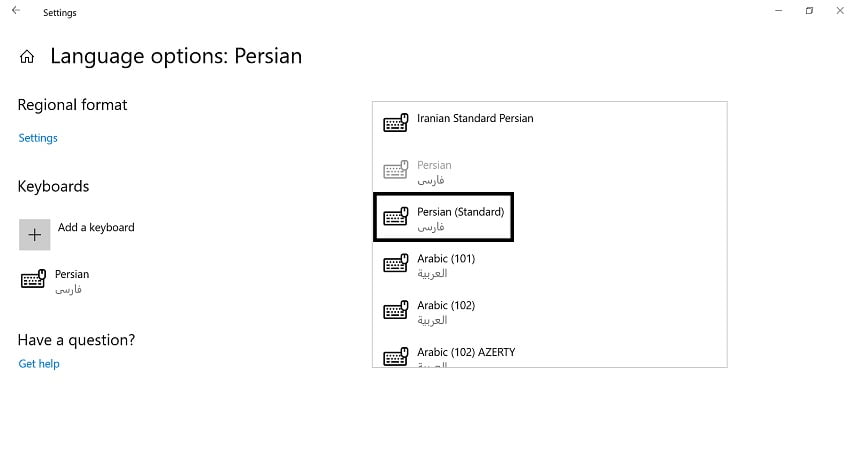
Task: Click the Arabic (102) keyboard icon
Action: click(396, 310)
